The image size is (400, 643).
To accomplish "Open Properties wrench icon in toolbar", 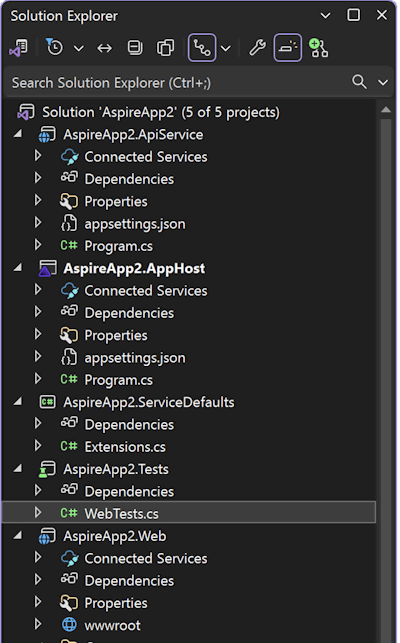I will pos(258,48).
